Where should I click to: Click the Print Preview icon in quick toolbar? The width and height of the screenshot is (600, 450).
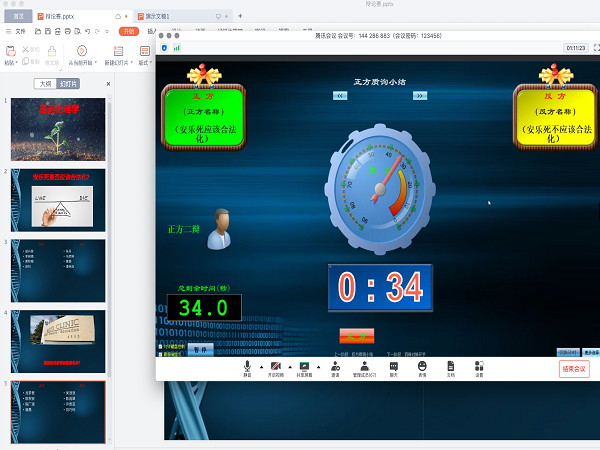pos(78,31)
